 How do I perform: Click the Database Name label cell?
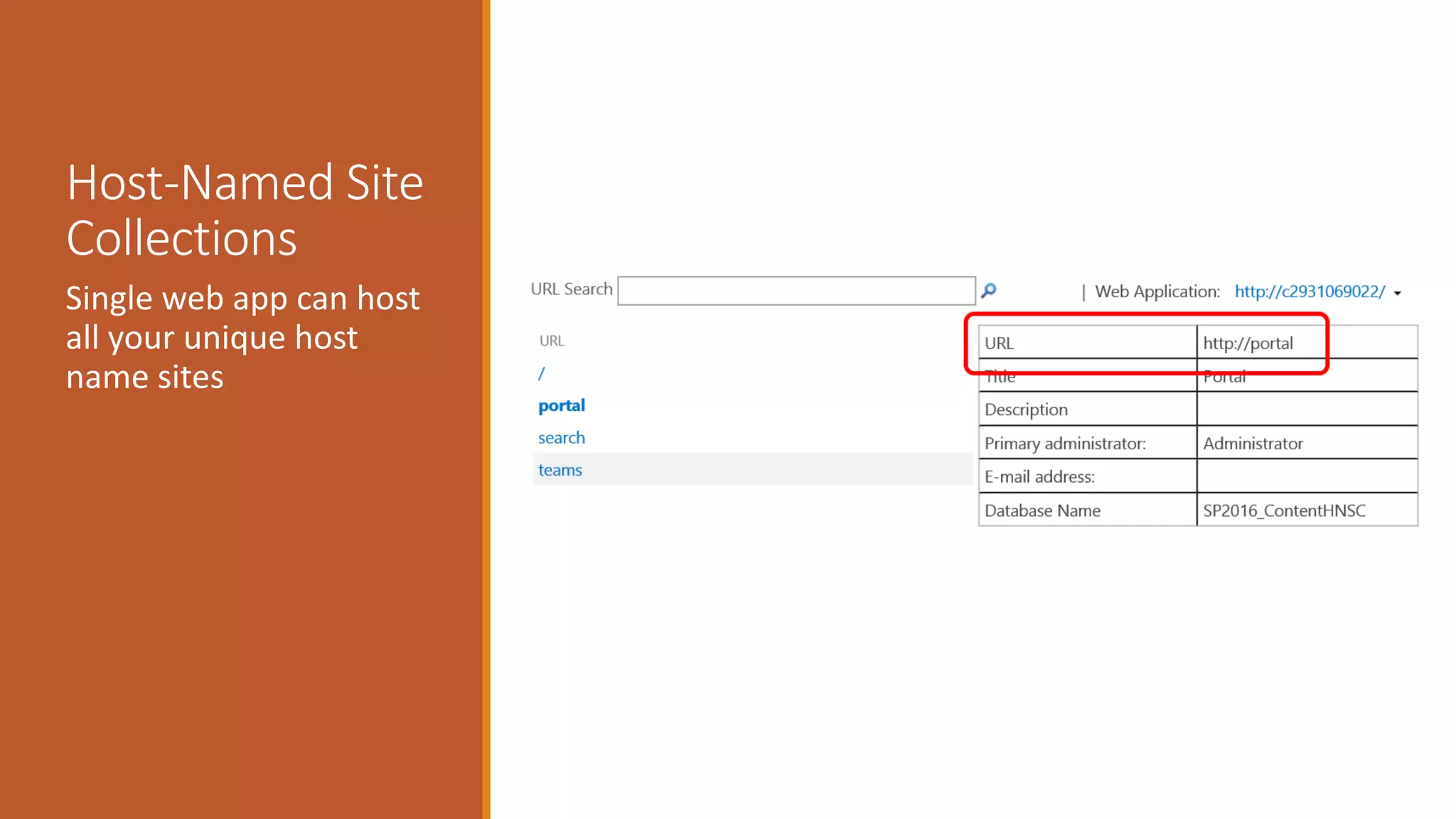[x=1088, y=510]
